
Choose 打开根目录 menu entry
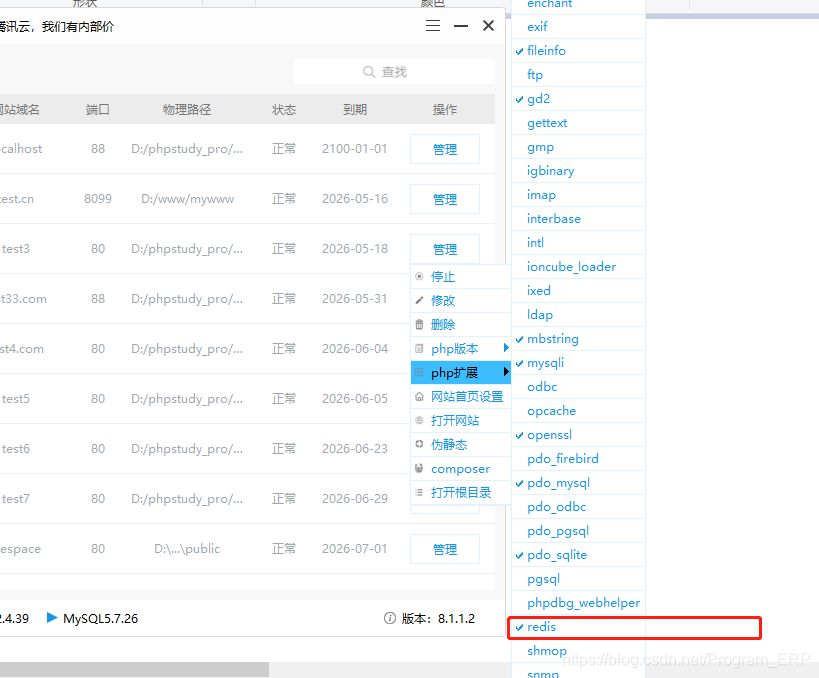click(x=461, y=493)
